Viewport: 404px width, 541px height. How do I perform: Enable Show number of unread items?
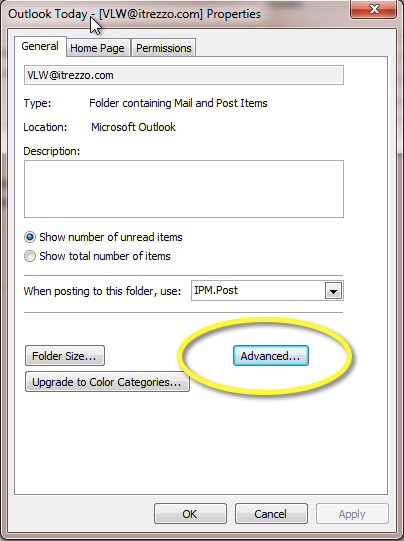[30, 237]
